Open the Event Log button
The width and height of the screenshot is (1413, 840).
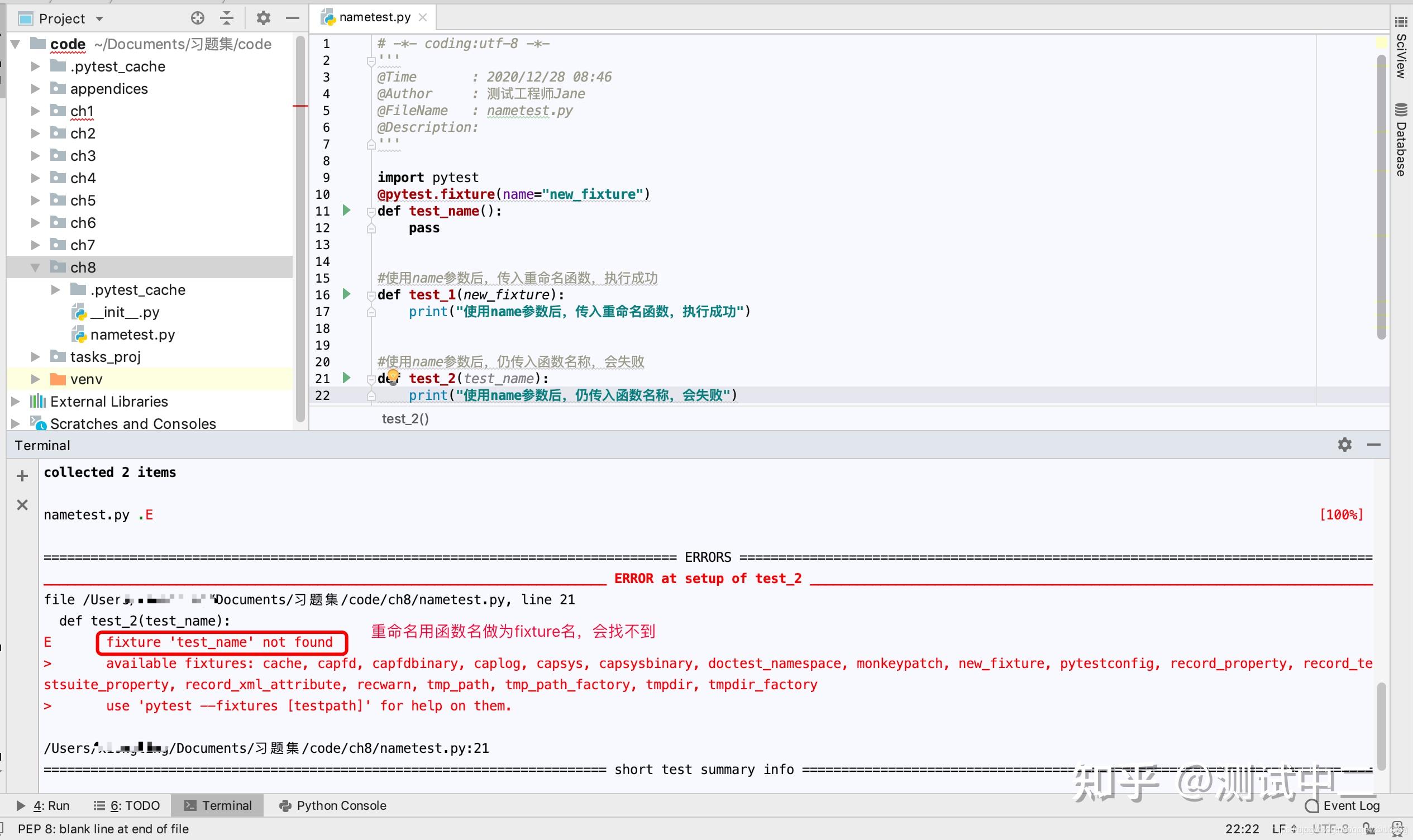(x=1342, y=805)
